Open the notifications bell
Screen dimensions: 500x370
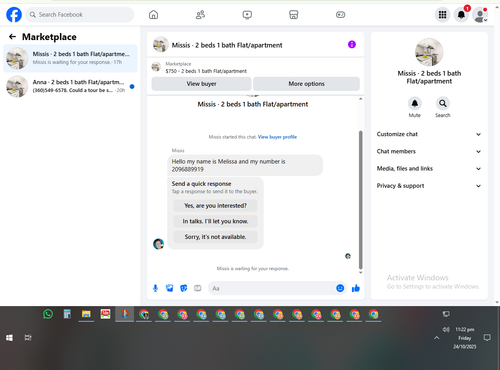[461, 15]
